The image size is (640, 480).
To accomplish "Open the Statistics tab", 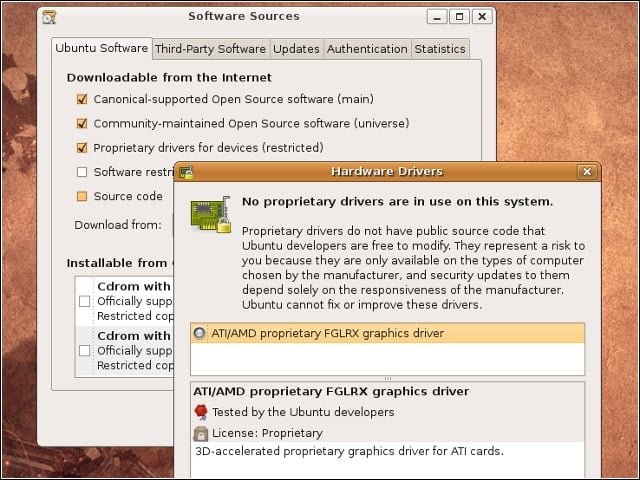I will 440,49.
